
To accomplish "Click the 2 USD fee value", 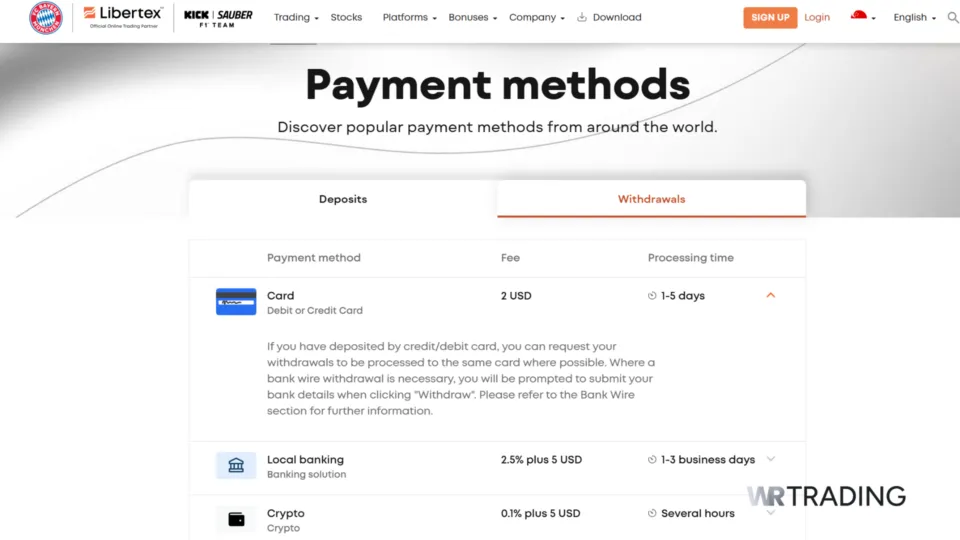I will tap(516, 296).
